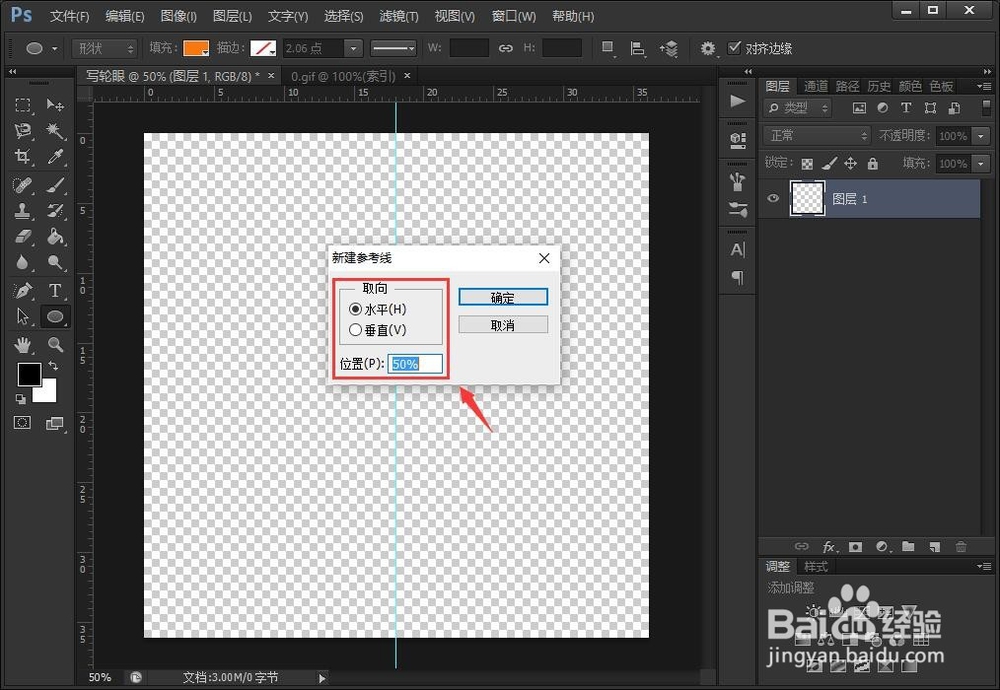
Task: Click the 取消 button in dialog
Action: tap(503, 325)
